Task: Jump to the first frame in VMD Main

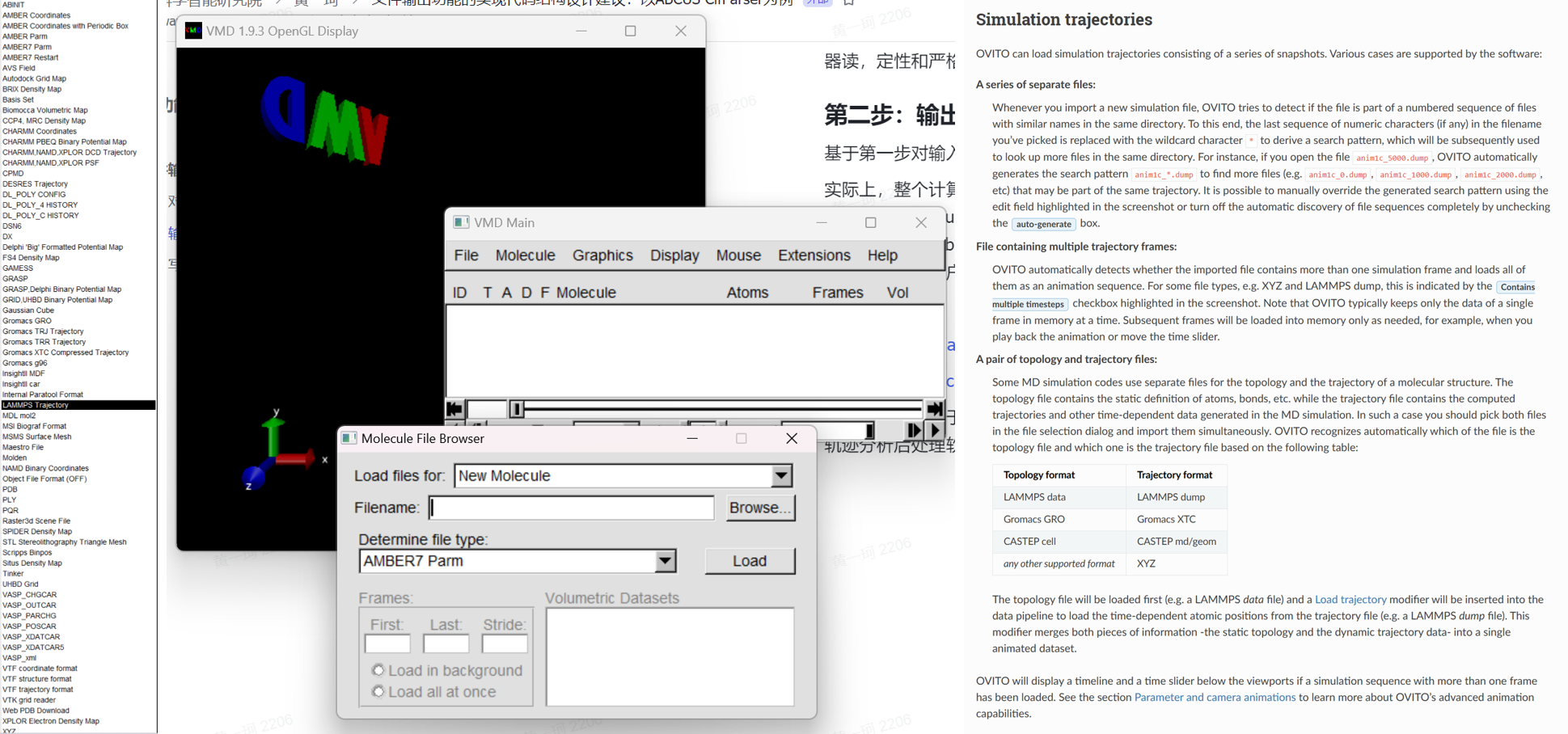Action: coord(454,409)
